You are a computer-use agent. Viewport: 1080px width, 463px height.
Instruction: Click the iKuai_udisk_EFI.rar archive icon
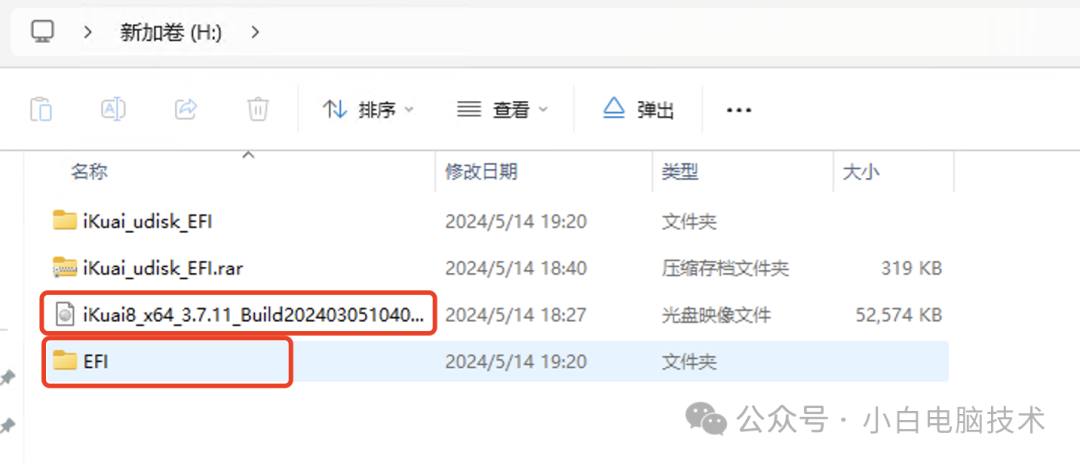click(x=65, y=267)
